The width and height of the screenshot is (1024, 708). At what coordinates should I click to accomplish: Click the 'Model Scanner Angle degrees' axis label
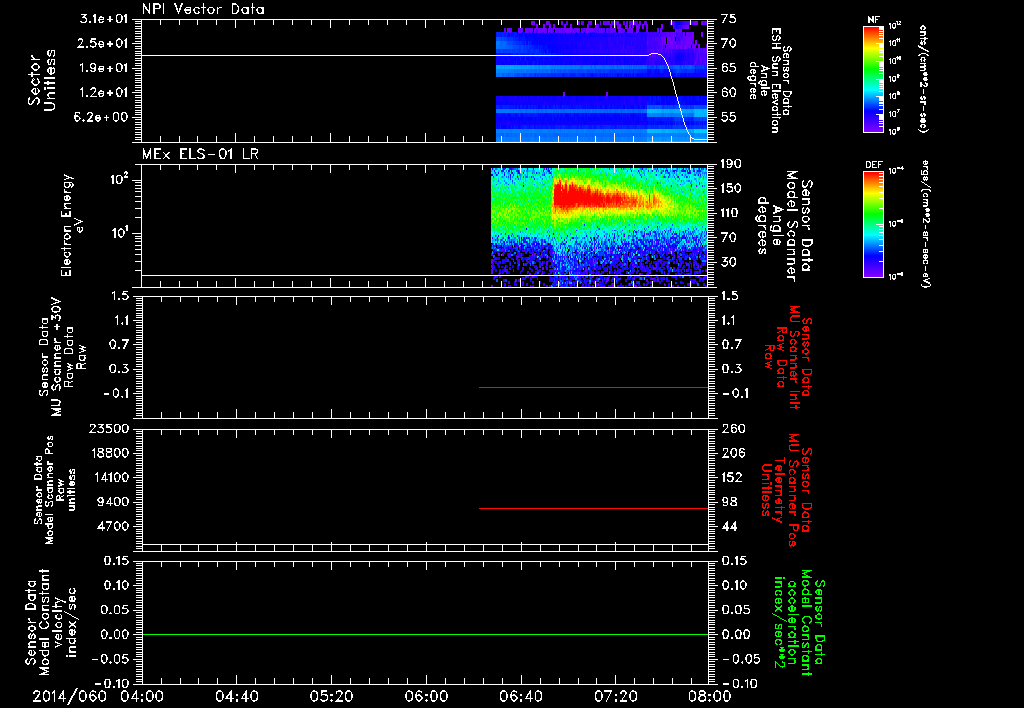tap(784, 225)
